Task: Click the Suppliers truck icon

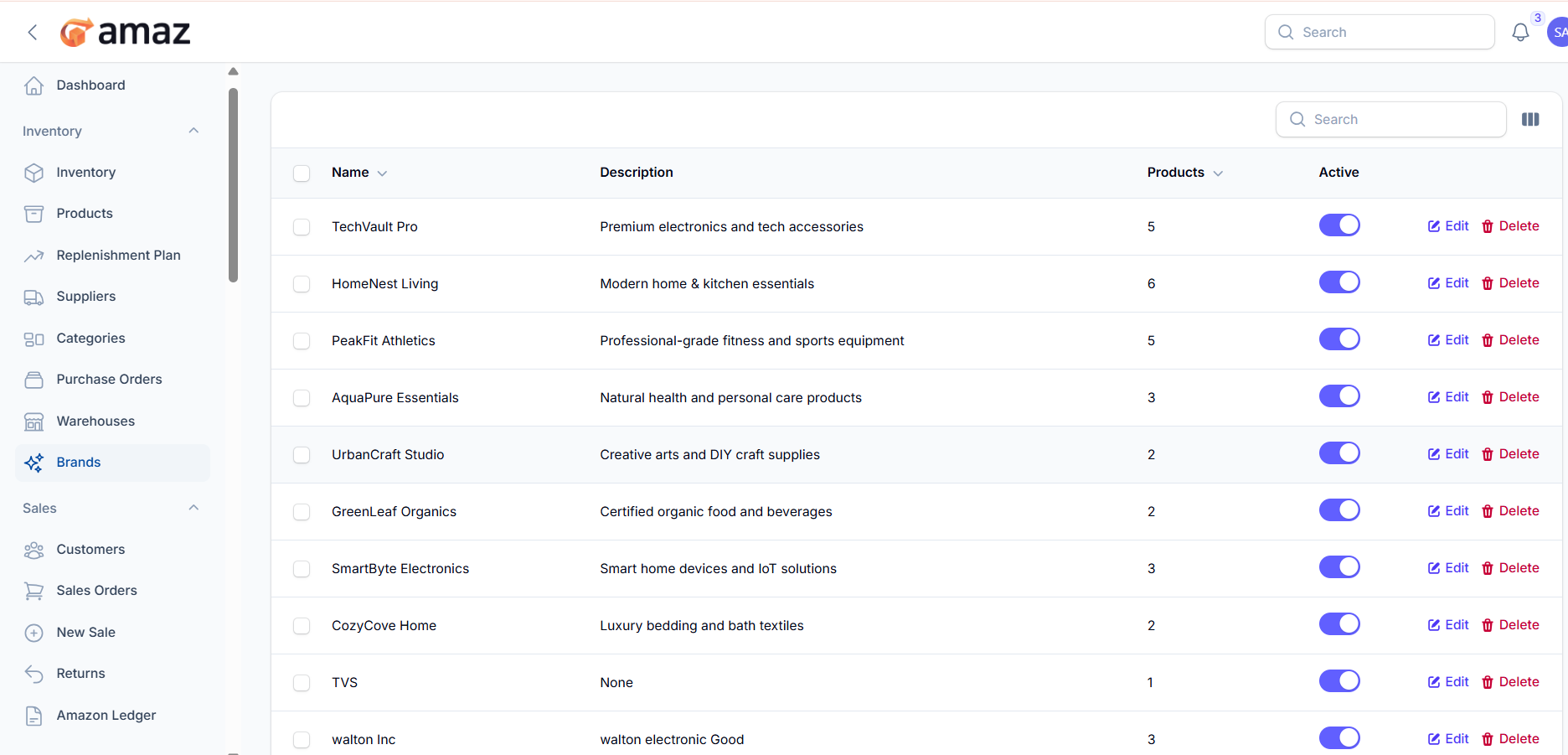Action: (34, 297)
